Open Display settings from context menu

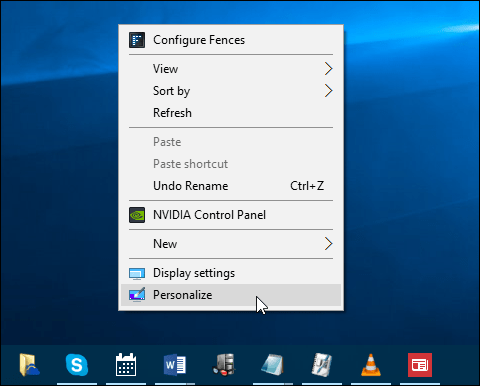(231, 273)
